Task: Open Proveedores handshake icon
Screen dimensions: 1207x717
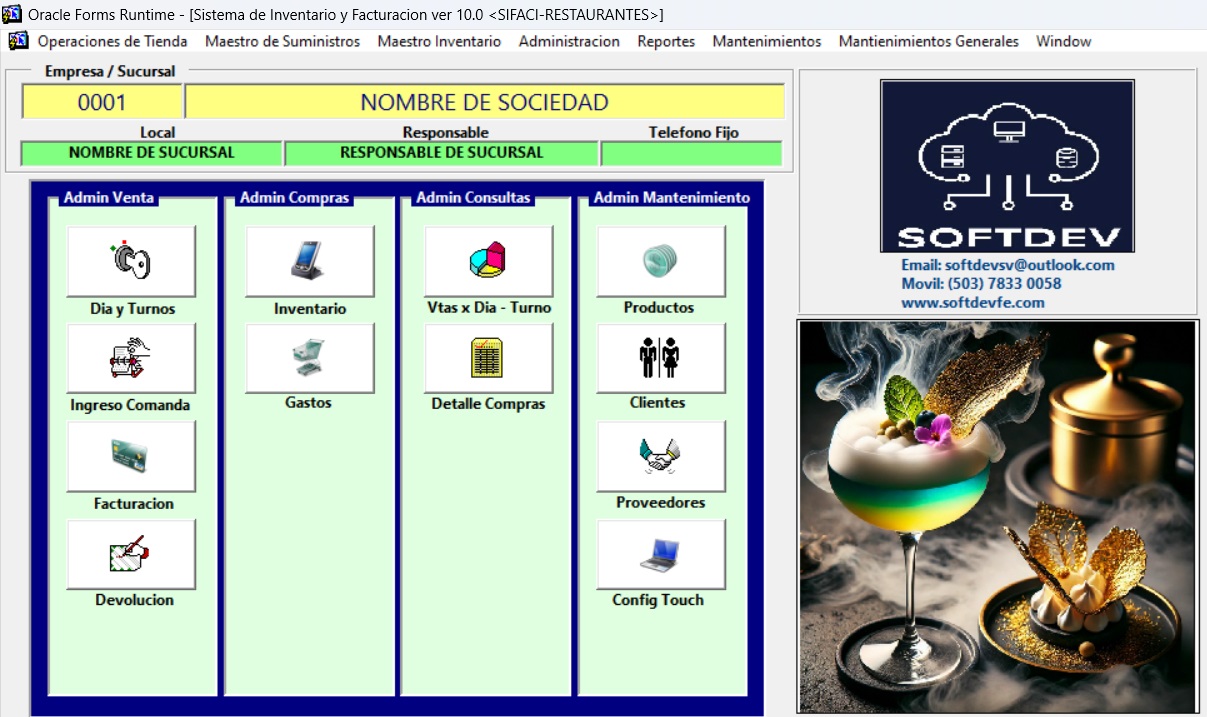Action: tap(660, 456)
